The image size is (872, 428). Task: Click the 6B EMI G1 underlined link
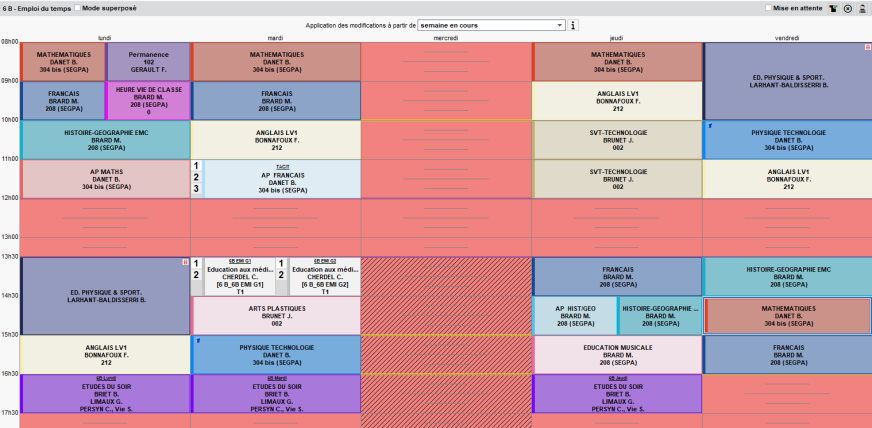coord(240,261)
